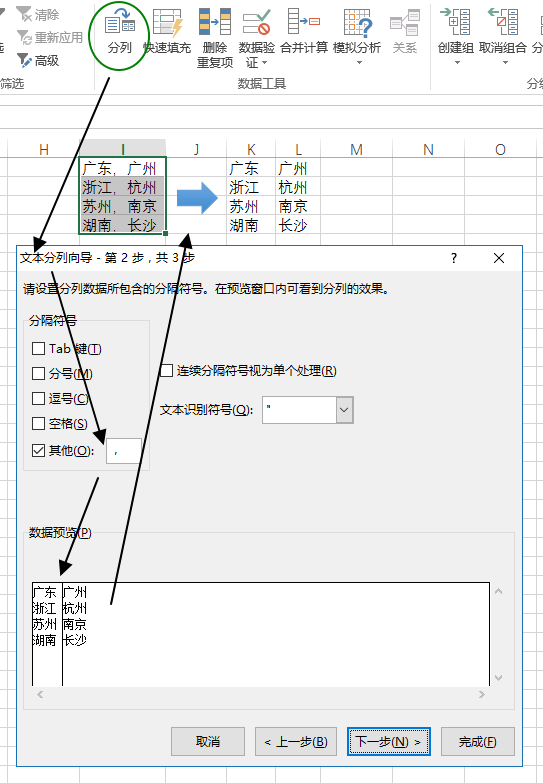The height and width of the screenshot is (783, 543).
Task: Click 湖南 in the data preview pane
Action: (x=44, y=640)
